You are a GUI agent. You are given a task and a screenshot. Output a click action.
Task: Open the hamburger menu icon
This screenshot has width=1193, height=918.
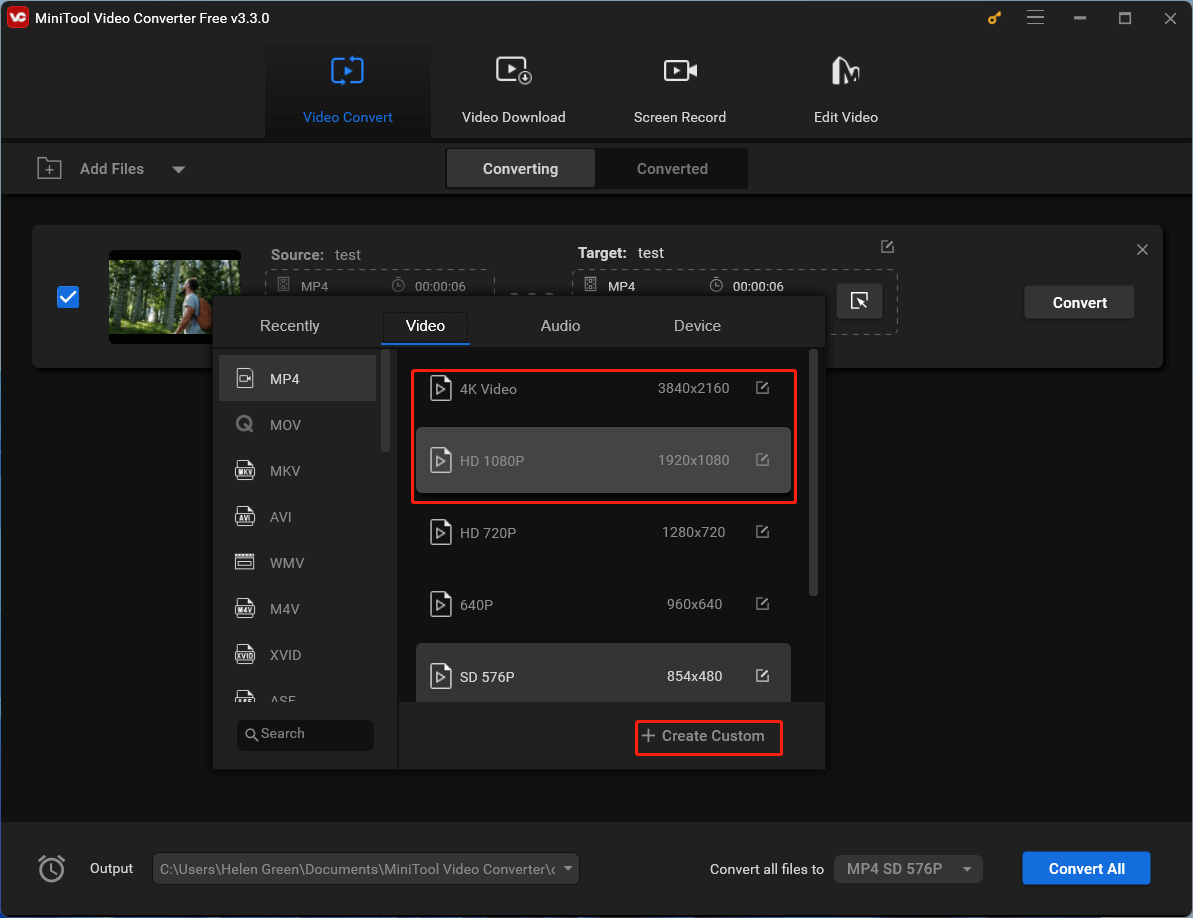coord(1035,17)
